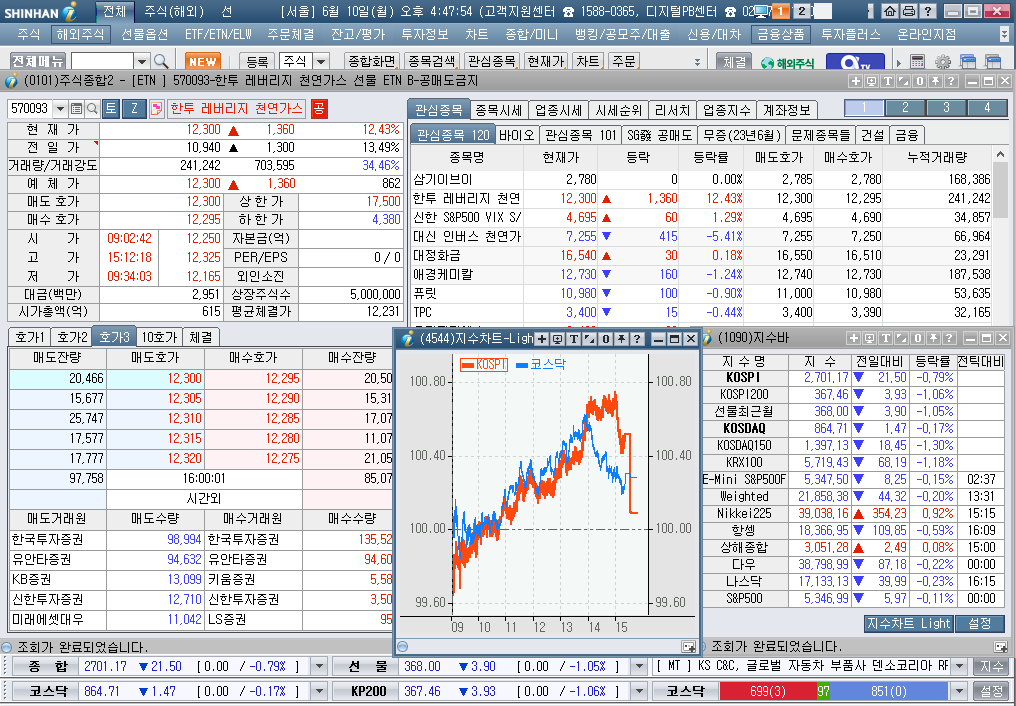1016x706 pixels.
Task: Switch to the 10호가 tab
Action: 159,337
